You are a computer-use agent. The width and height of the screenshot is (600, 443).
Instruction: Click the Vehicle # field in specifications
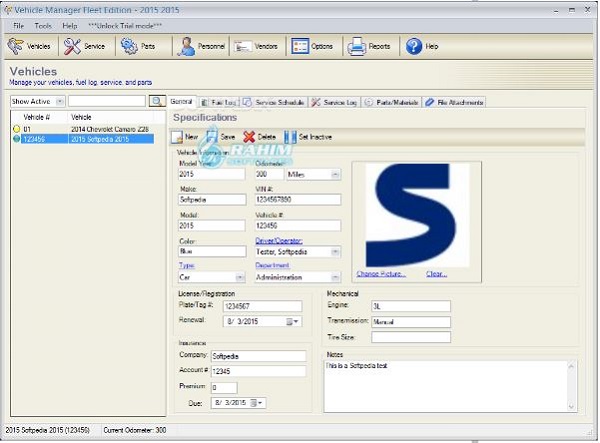(297, 225)
